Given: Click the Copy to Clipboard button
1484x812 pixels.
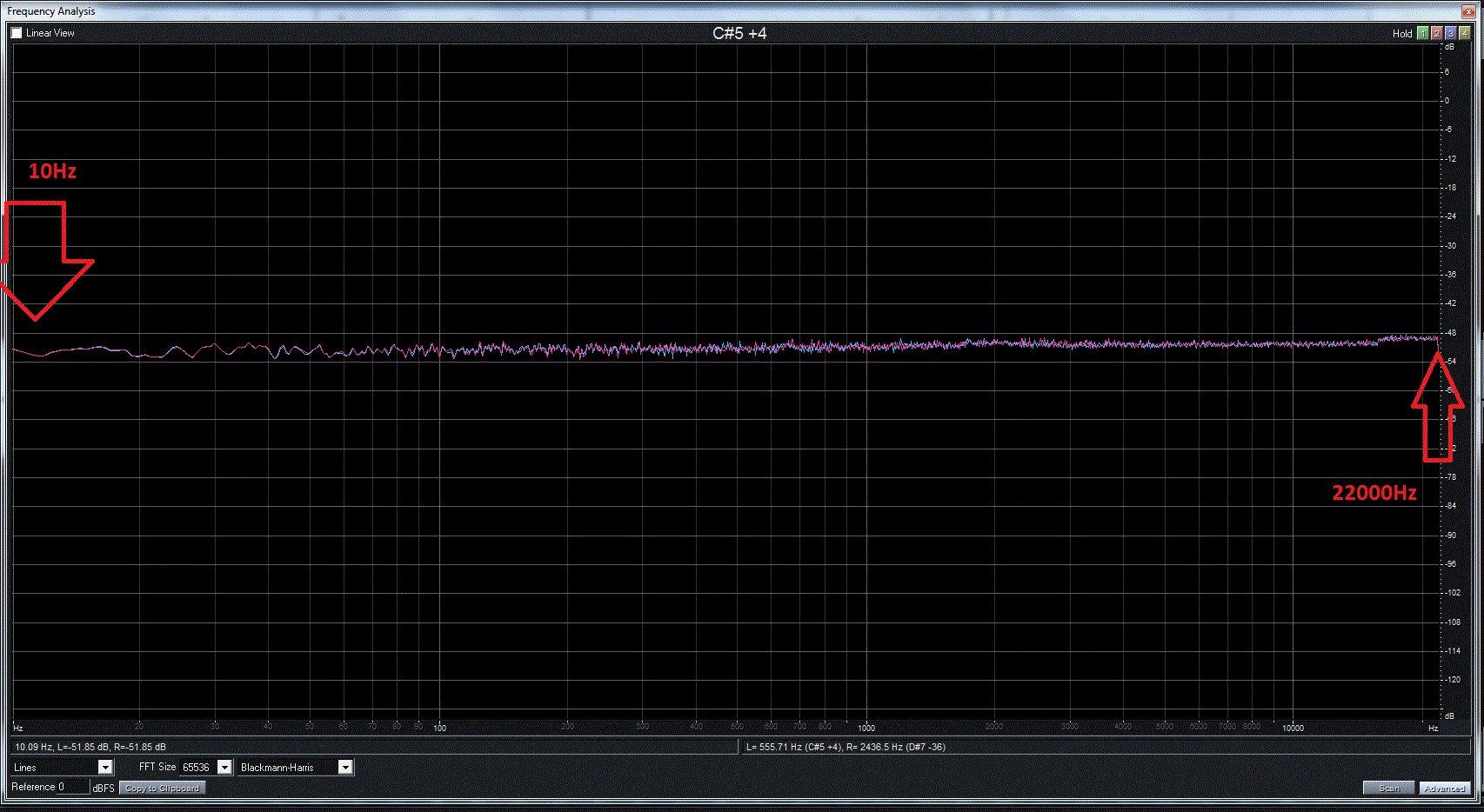Looking at the screenshot, I should pos(163,788).
